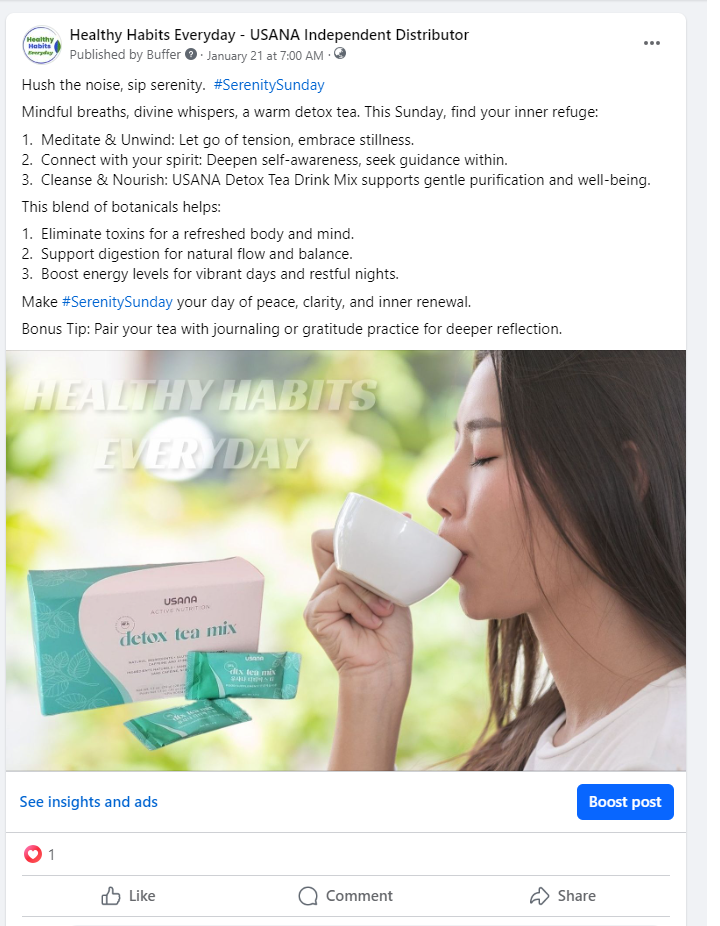720x926 pixels.
Task: Click the first #SerenitySunday hashtag
Action: coord(269,85)
